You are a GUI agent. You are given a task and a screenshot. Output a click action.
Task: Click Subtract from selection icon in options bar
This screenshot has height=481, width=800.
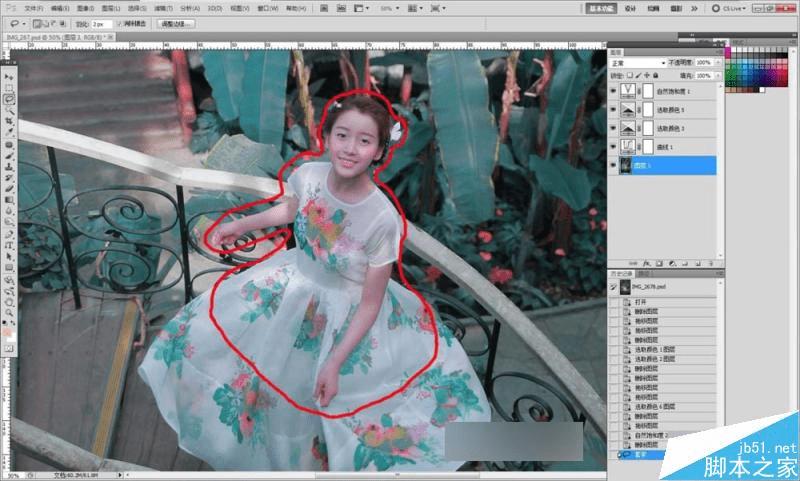pyautogui.click(x=54, y=24)
